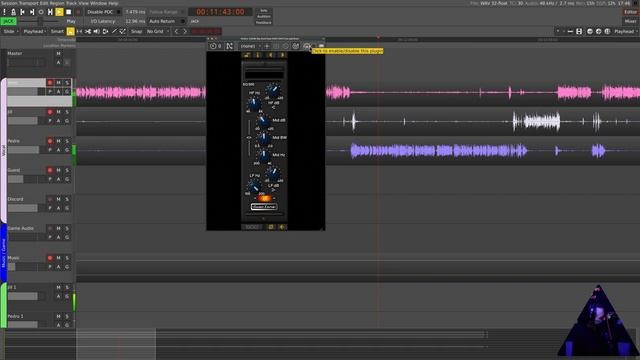This screenshot has height=360, width=640.
Task: Click the plugin window pin icon
Action: coord(229,46)
